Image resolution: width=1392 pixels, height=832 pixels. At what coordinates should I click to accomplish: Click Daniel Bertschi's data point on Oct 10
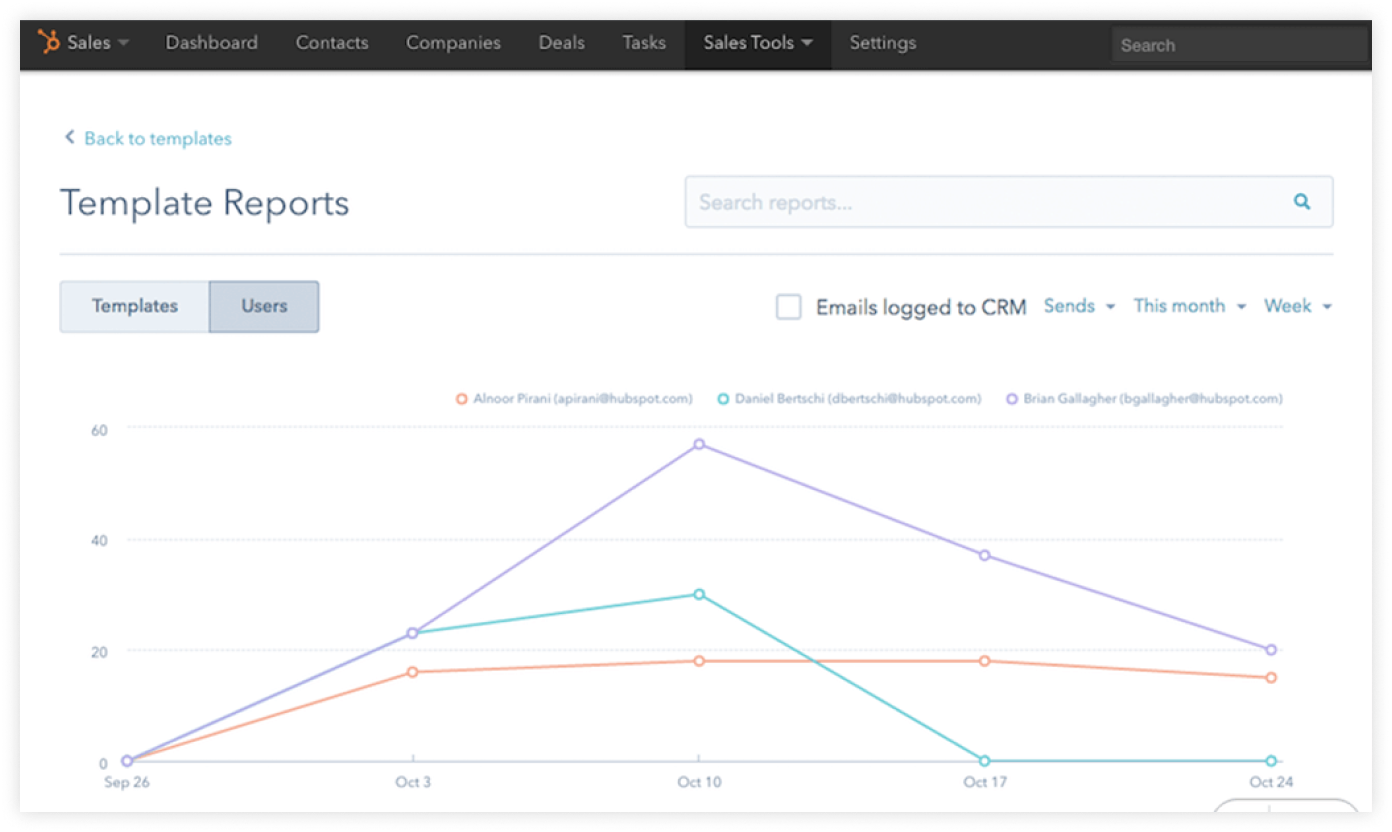pos(699,594)
